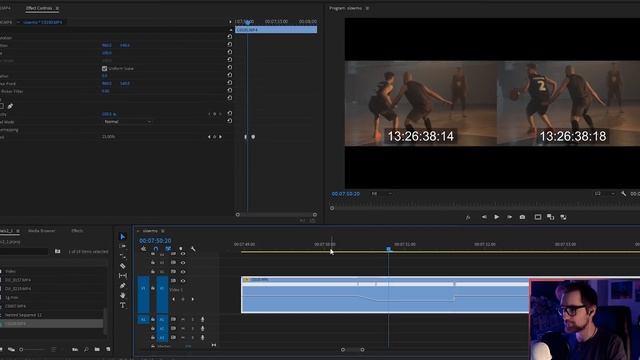Screen dimensions: 640x360
Task: Select the Ripple Edit tool
Action: point(122,256)
